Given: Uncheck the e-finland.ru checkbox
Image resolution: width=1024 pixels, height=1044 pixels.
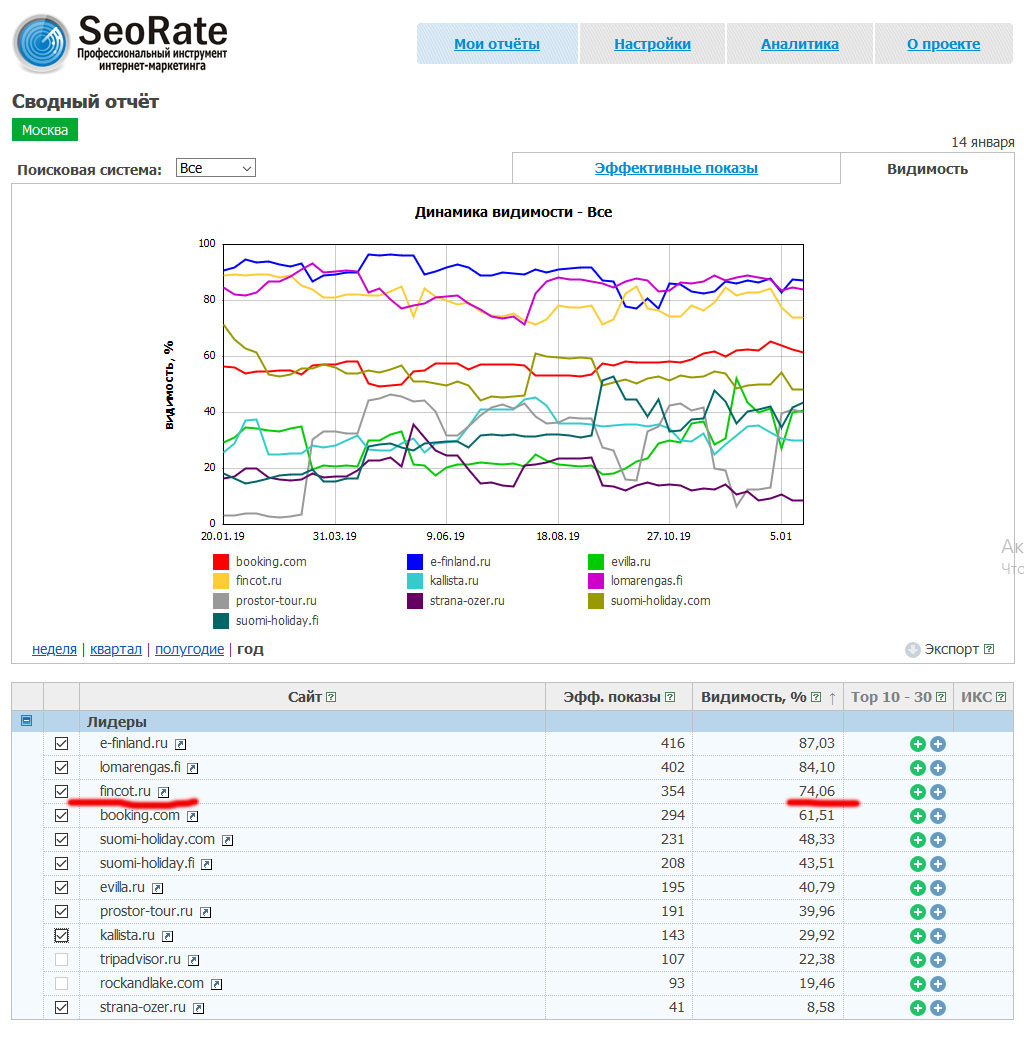Looking at the screenshot, I should (61, 744).
